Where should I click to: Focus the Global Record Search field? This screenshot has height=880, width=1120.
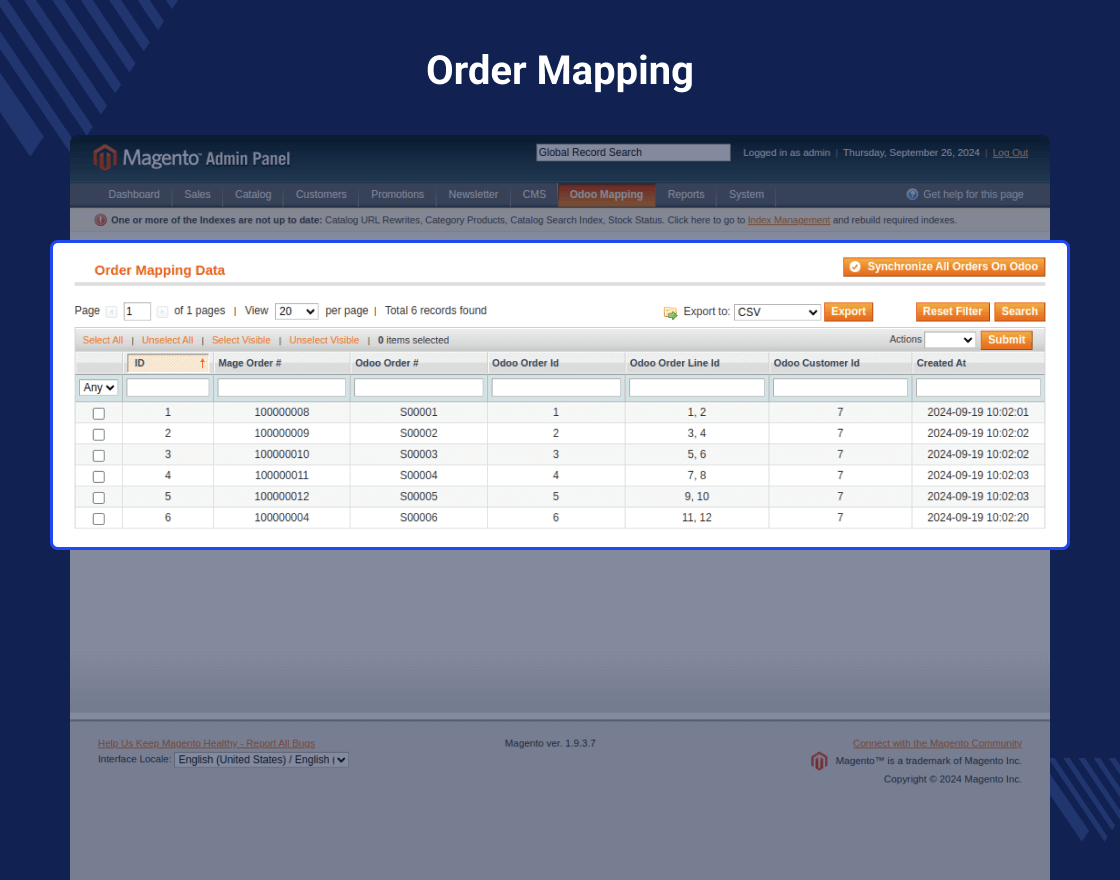[x=634, y=152]
